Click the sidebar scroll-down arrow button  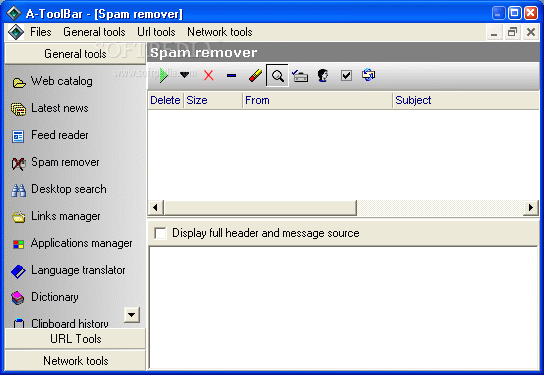pyautogui.click(x=132, y=315)
